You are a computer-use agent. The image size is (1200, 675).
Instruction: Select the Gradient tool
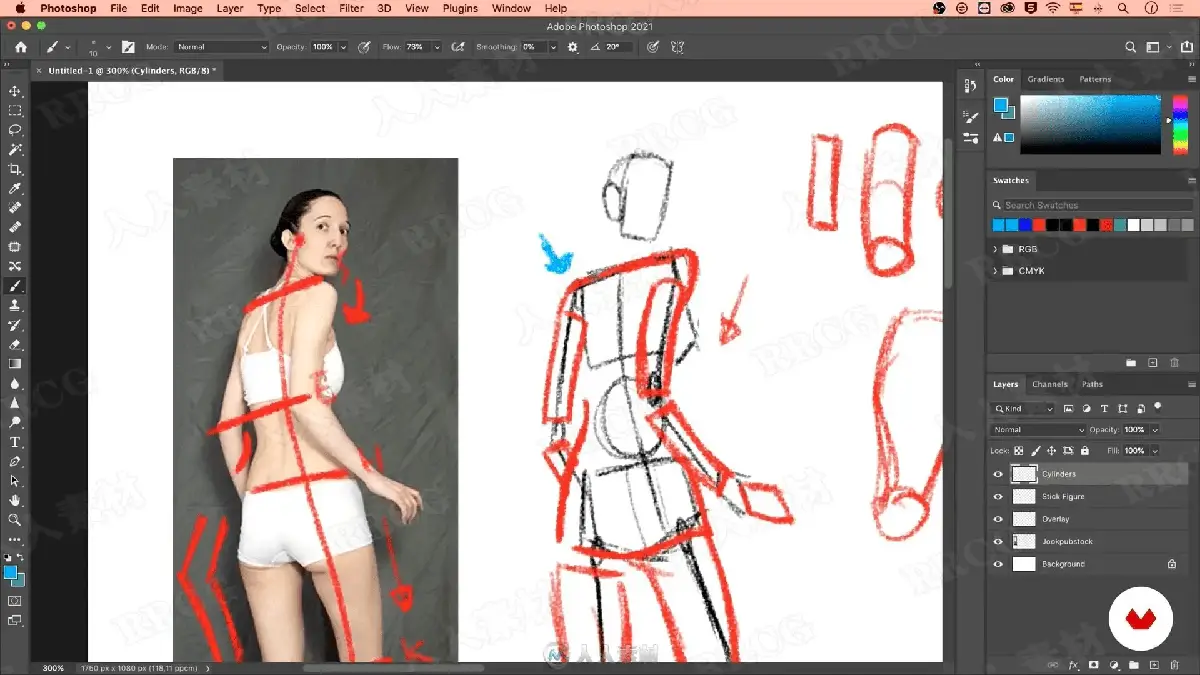pos(15,364)
